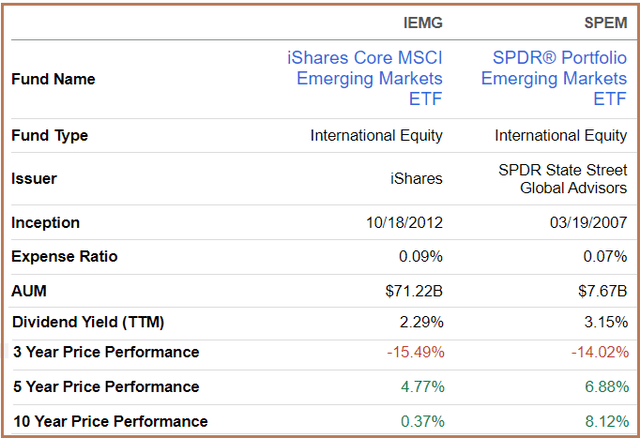Click the red -15.49% performance value

[x=415, y=352]
